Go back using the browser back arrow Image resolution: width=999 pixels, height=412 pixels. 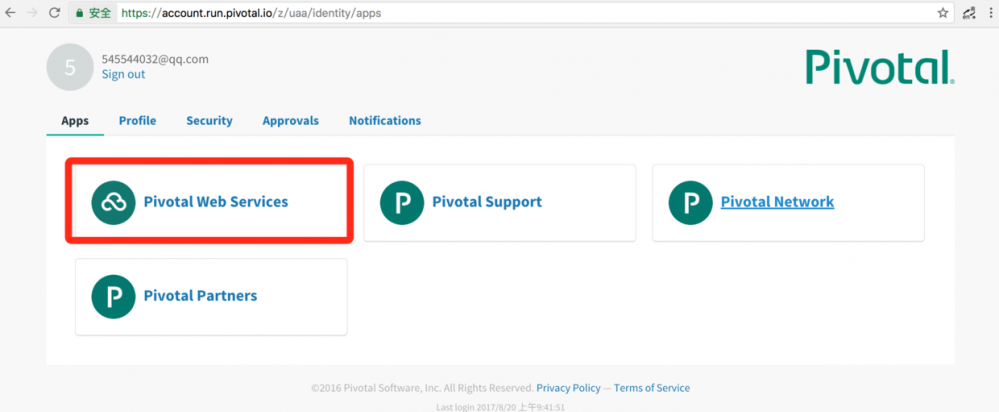pos(9,14)
